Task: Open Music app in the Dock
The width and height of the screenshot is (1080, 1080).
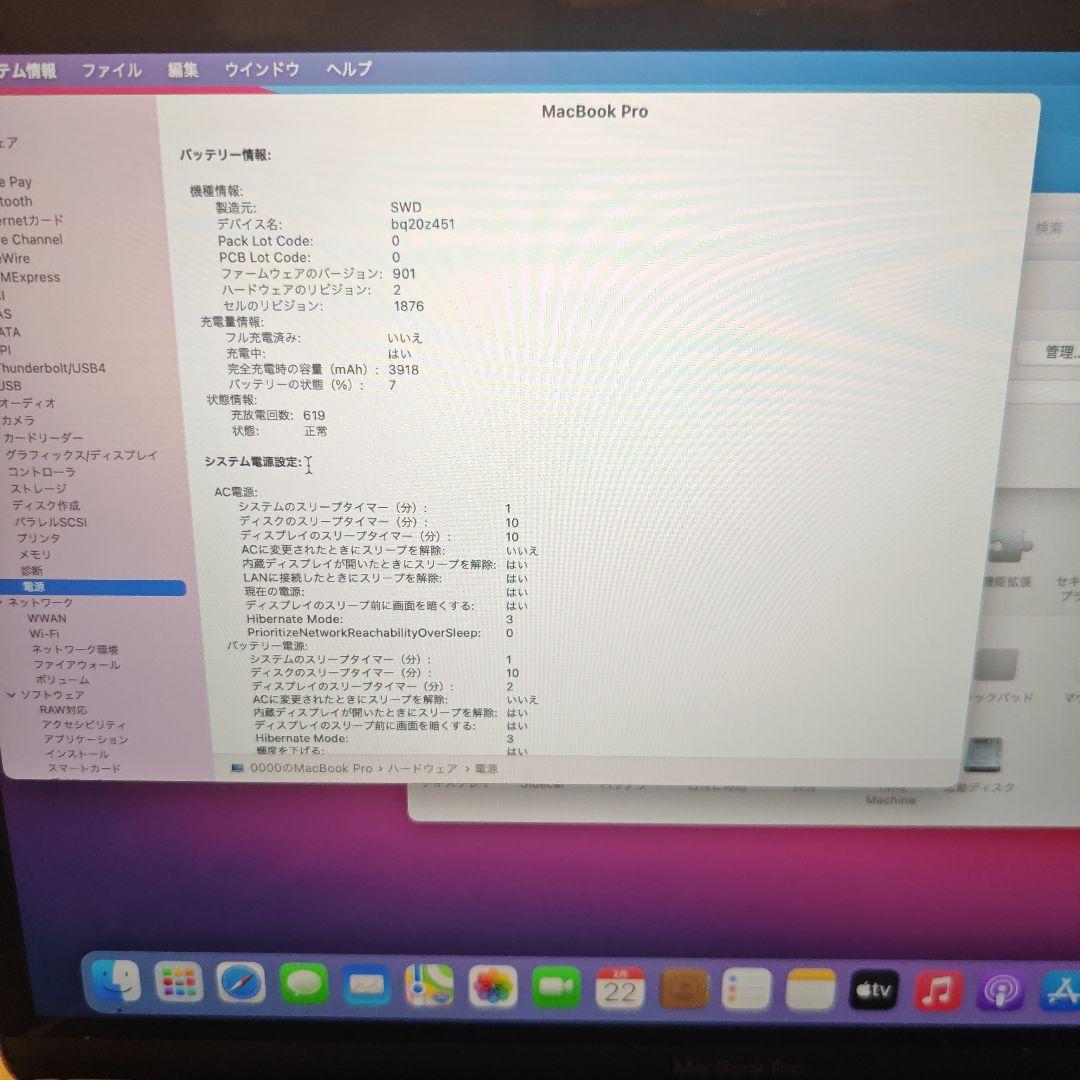Action: tap(937, 992)
